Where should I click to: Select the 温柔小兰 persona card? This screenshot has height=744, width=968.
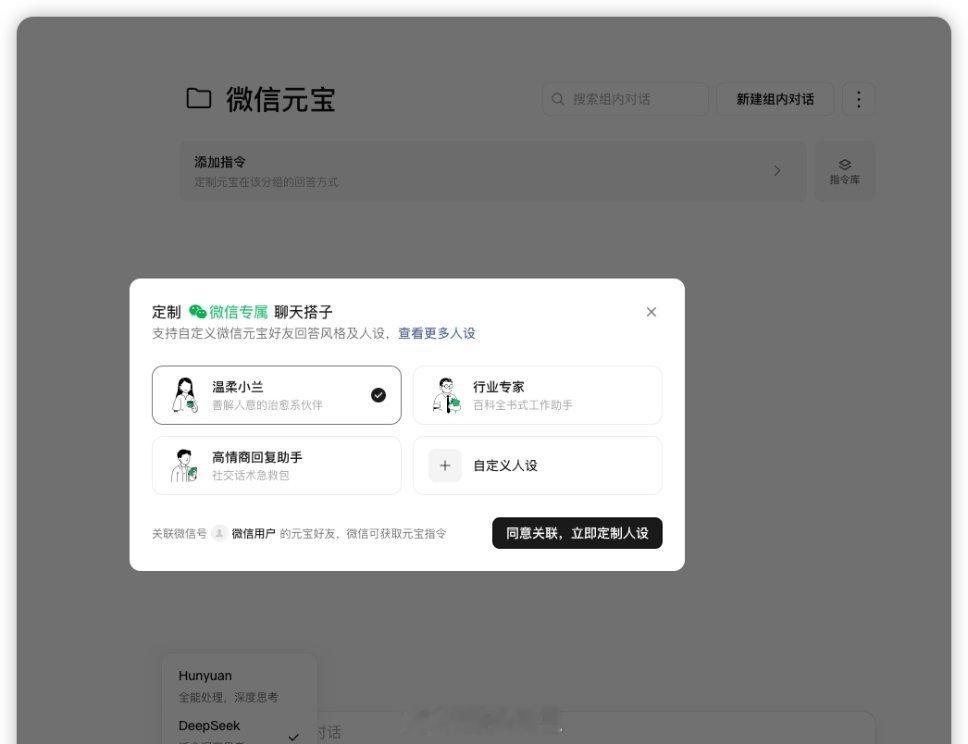tap(277, 395)
